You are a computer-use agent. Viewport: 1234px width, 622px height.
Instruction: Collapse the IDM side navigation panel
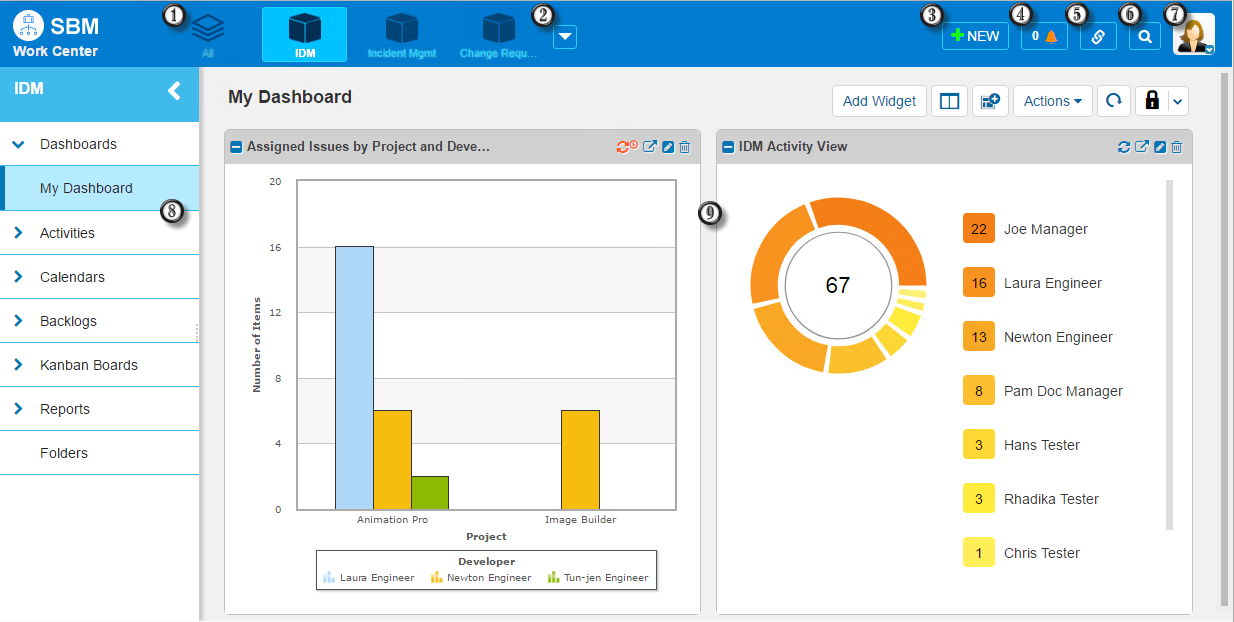click(x=174, y=90)
